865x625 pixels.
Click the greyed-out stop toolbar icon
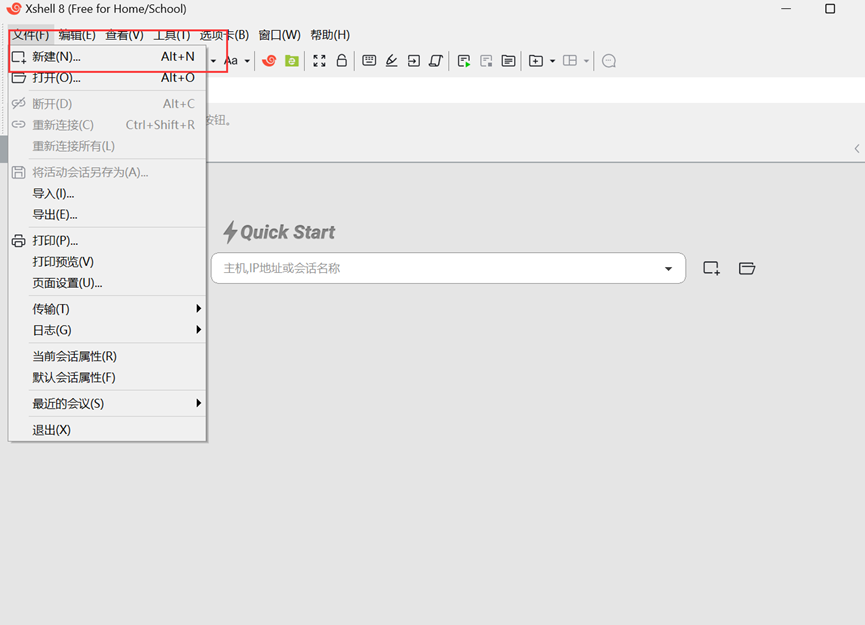(x=486, y=61)
